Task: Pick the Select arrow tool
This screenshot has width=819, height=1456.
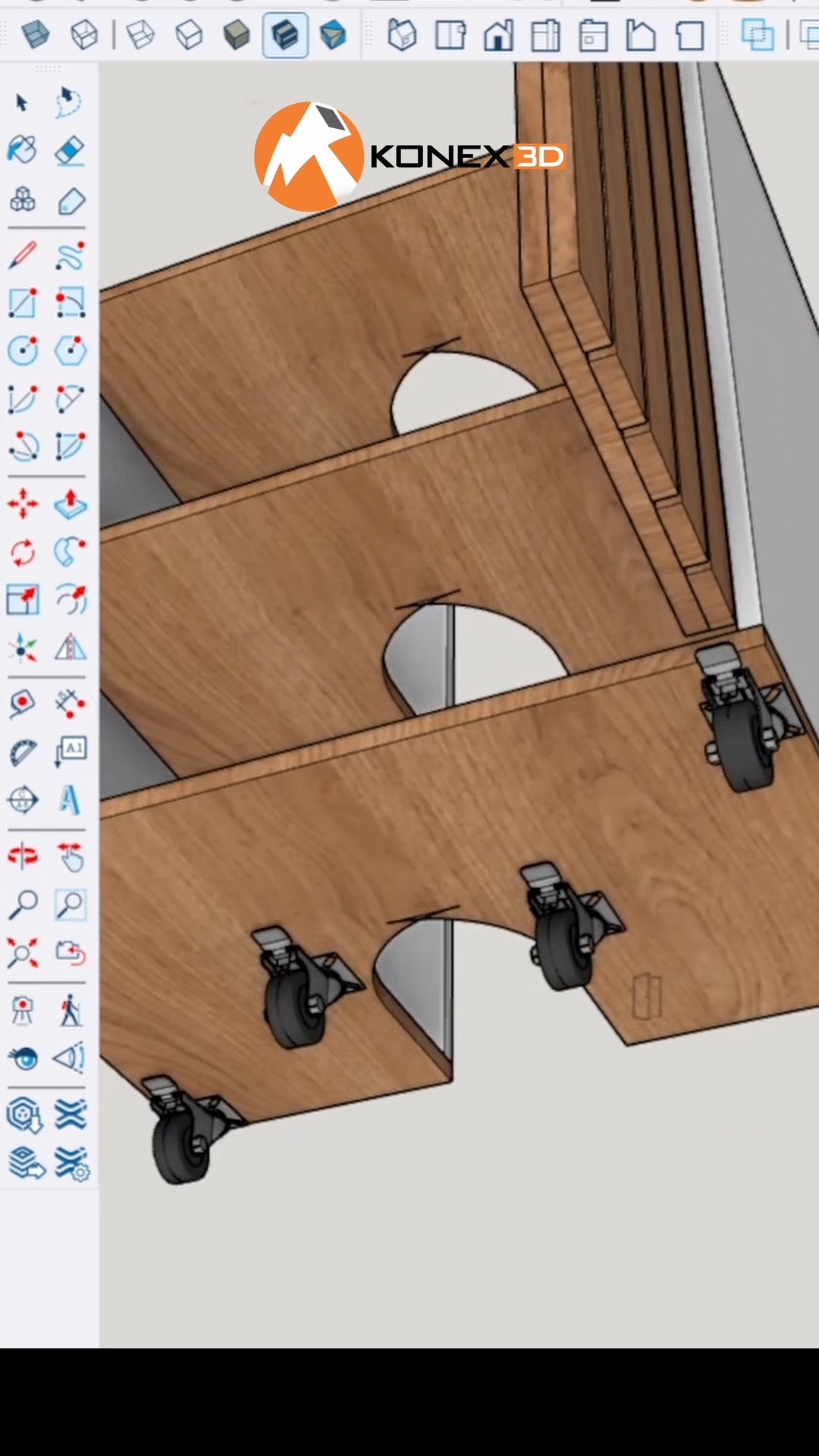Action: (x=22, y=102)
